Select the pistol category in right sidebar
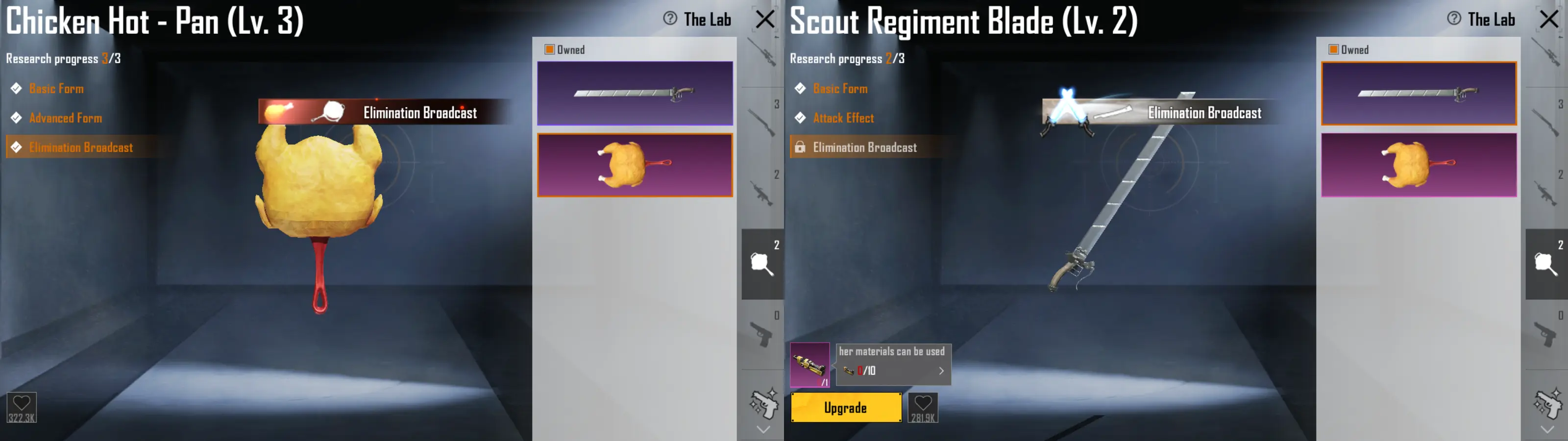The width and height of the screenshot is (1568, 441). click(x=1546, y=334)
